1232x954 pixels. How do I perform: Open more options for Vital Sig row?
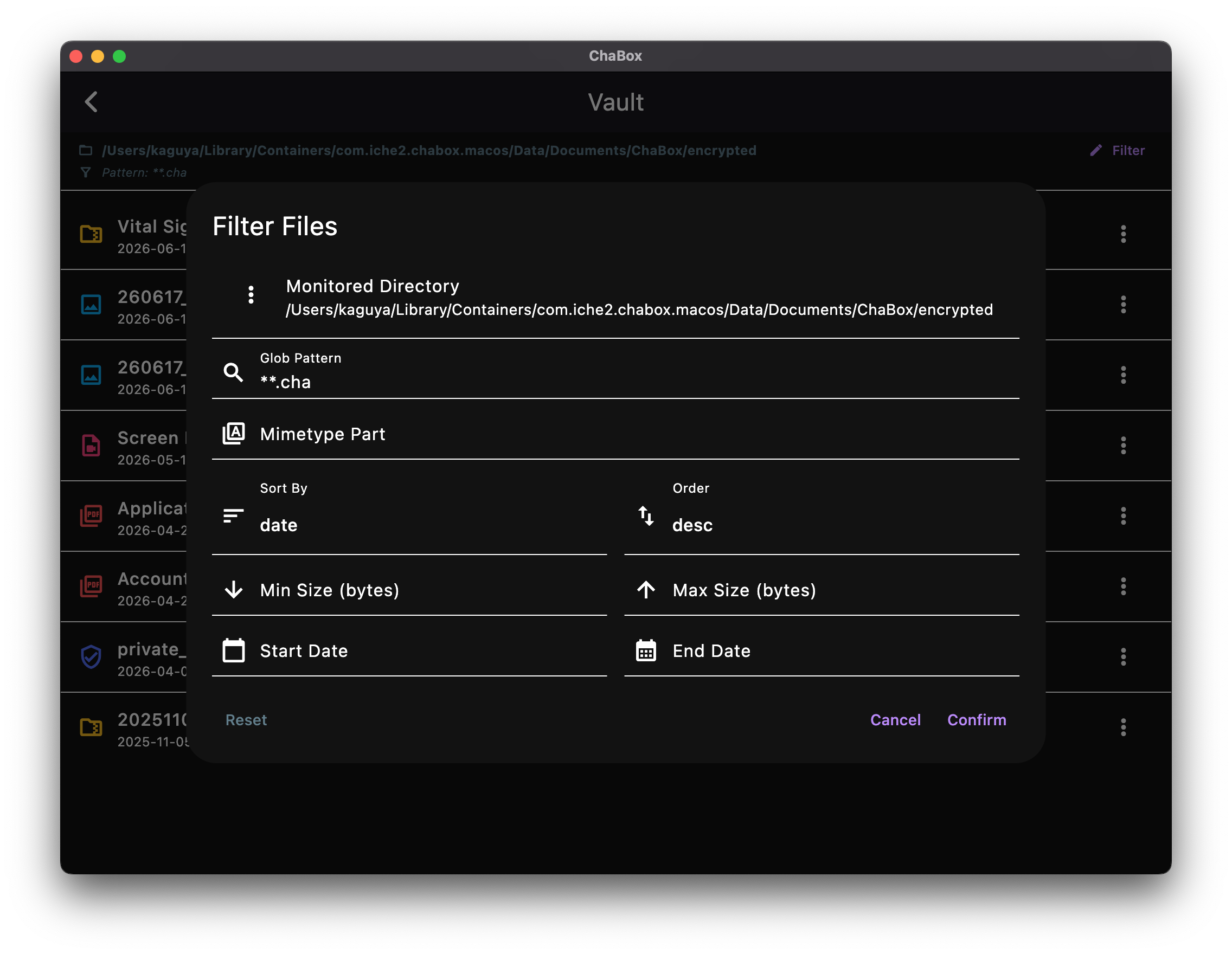(1123, 234)
